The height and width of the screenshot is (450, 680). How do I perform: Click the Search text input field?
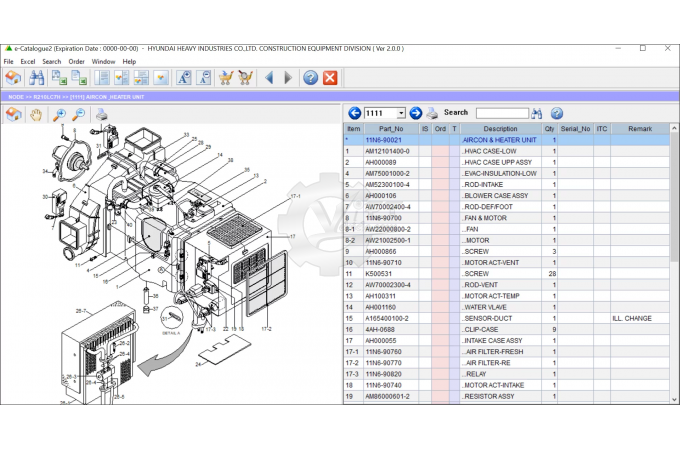(501, 113)
